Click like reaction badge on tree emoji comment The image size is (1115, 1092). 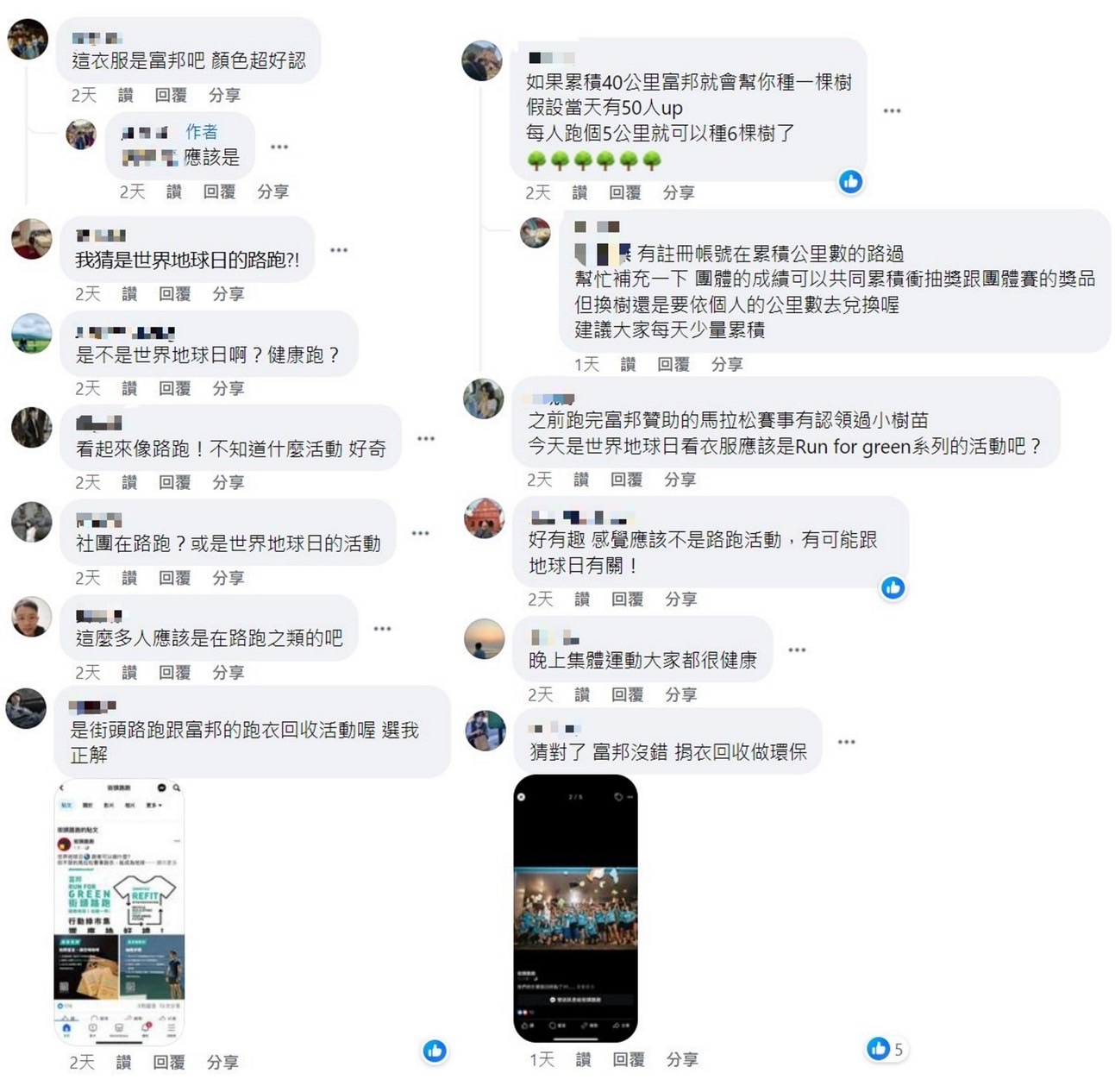click(x=851, y=181)
